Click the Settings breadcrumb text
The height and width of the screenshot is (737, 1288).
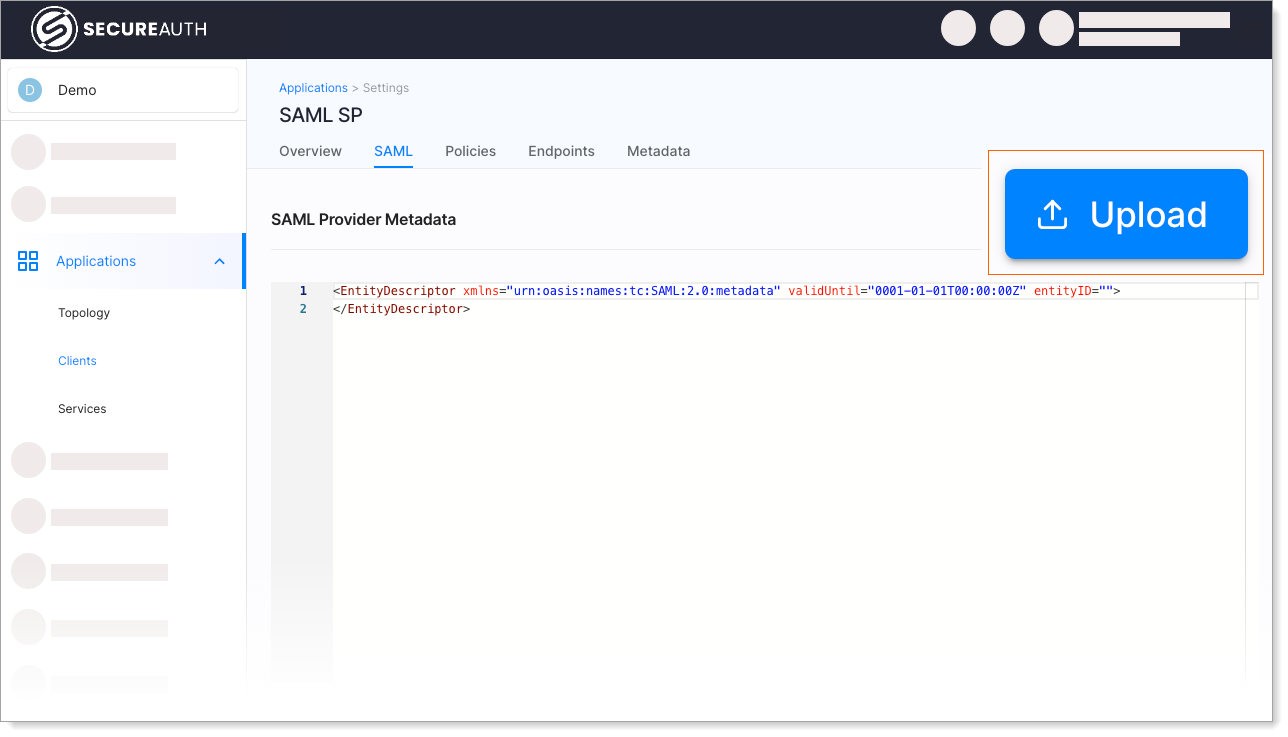(386, 88)
